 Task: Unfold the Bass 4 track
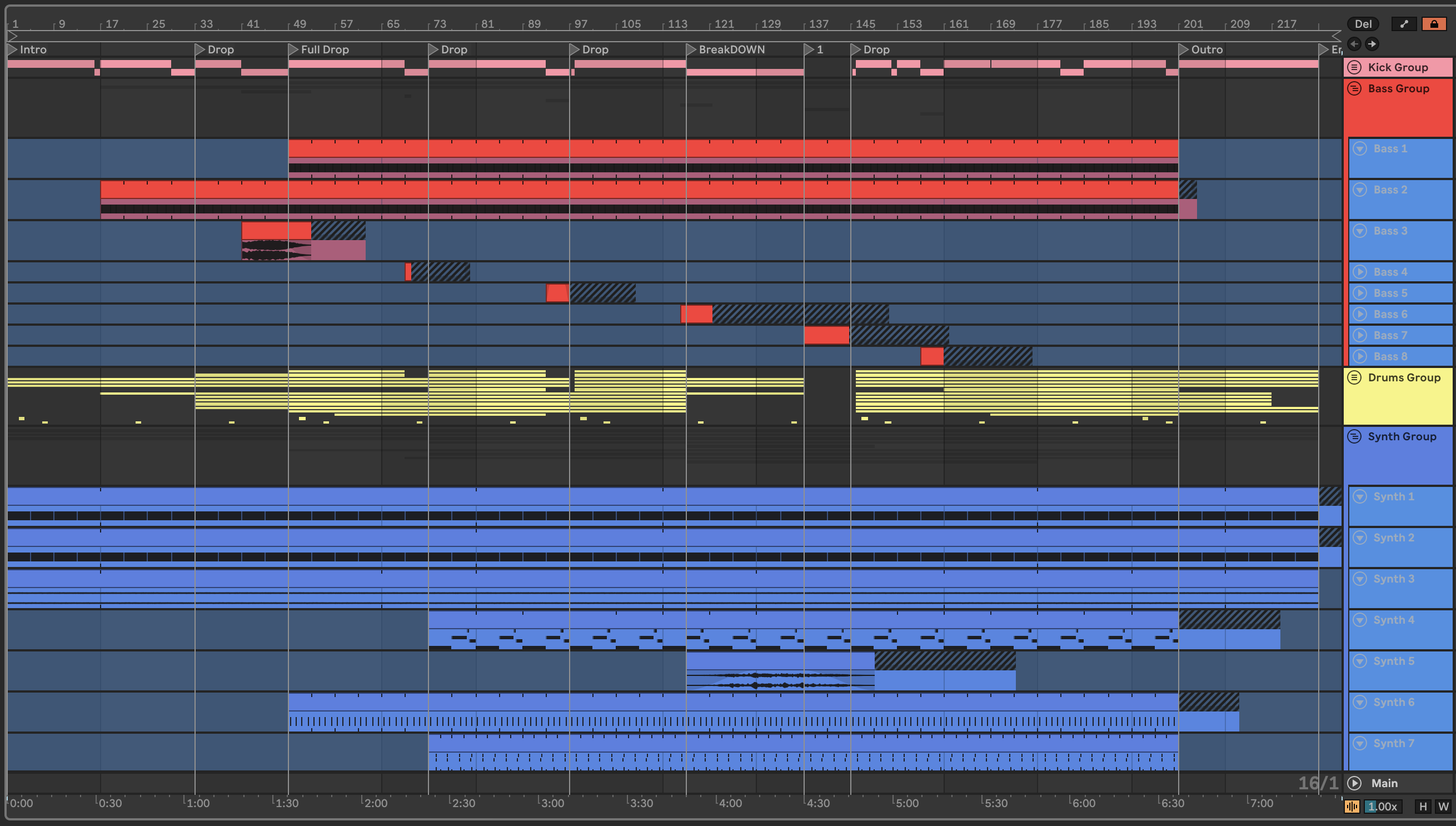pos(1359,272)
